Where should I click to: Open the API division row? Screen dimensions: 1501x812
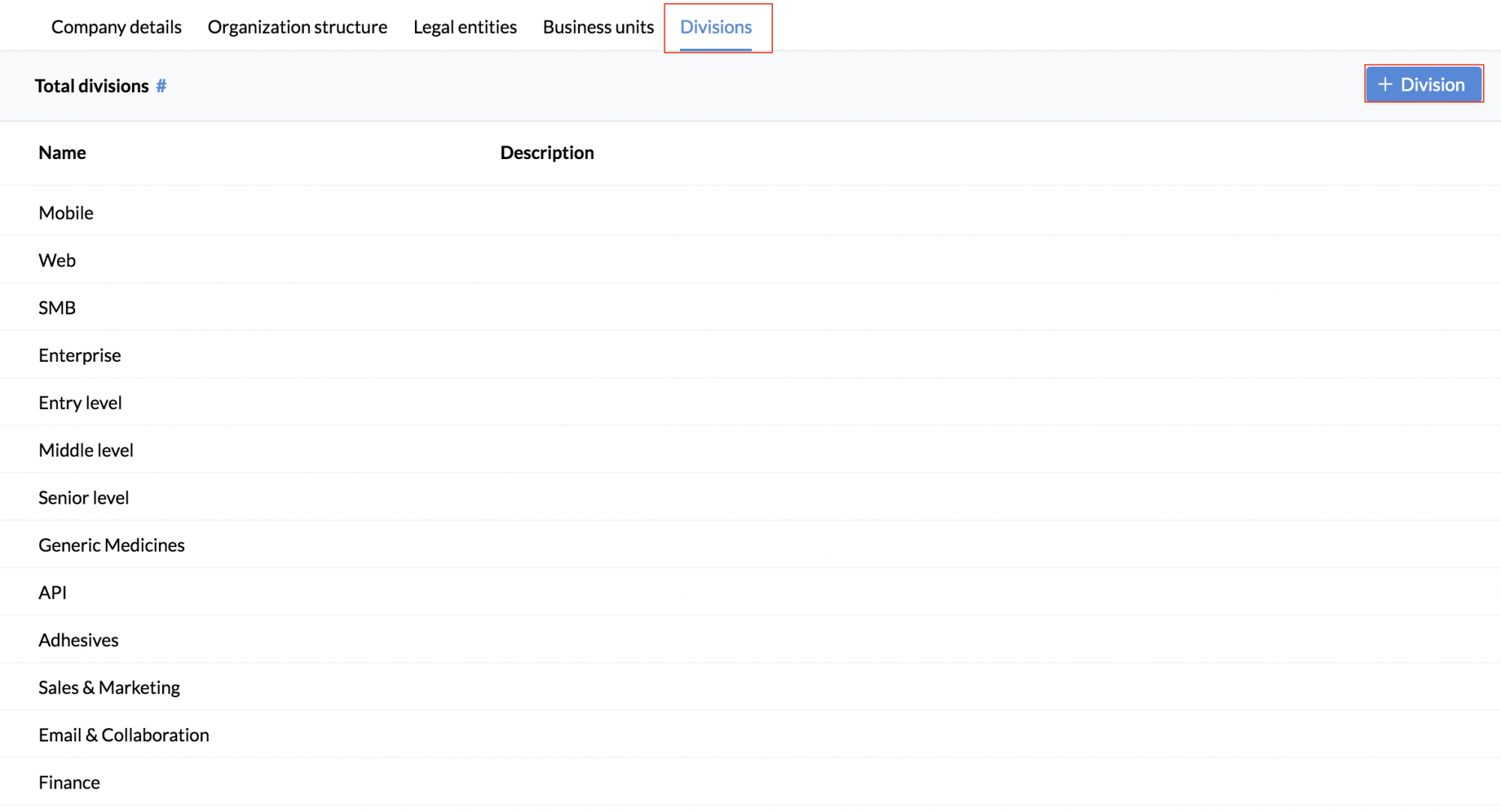click(x=750, y=592)
